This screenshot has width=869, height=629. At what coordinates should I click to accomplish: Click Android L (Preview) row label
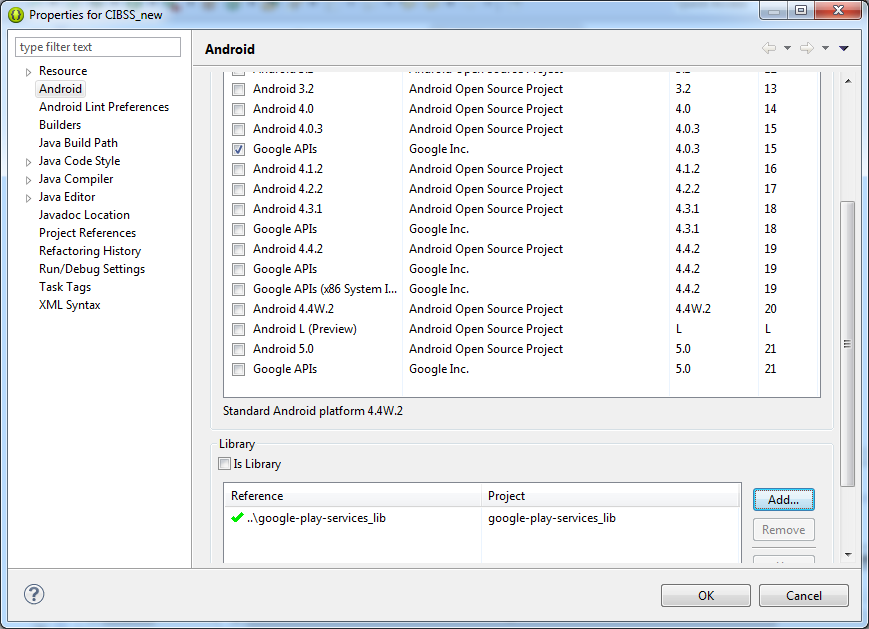[x=305, y=329]
